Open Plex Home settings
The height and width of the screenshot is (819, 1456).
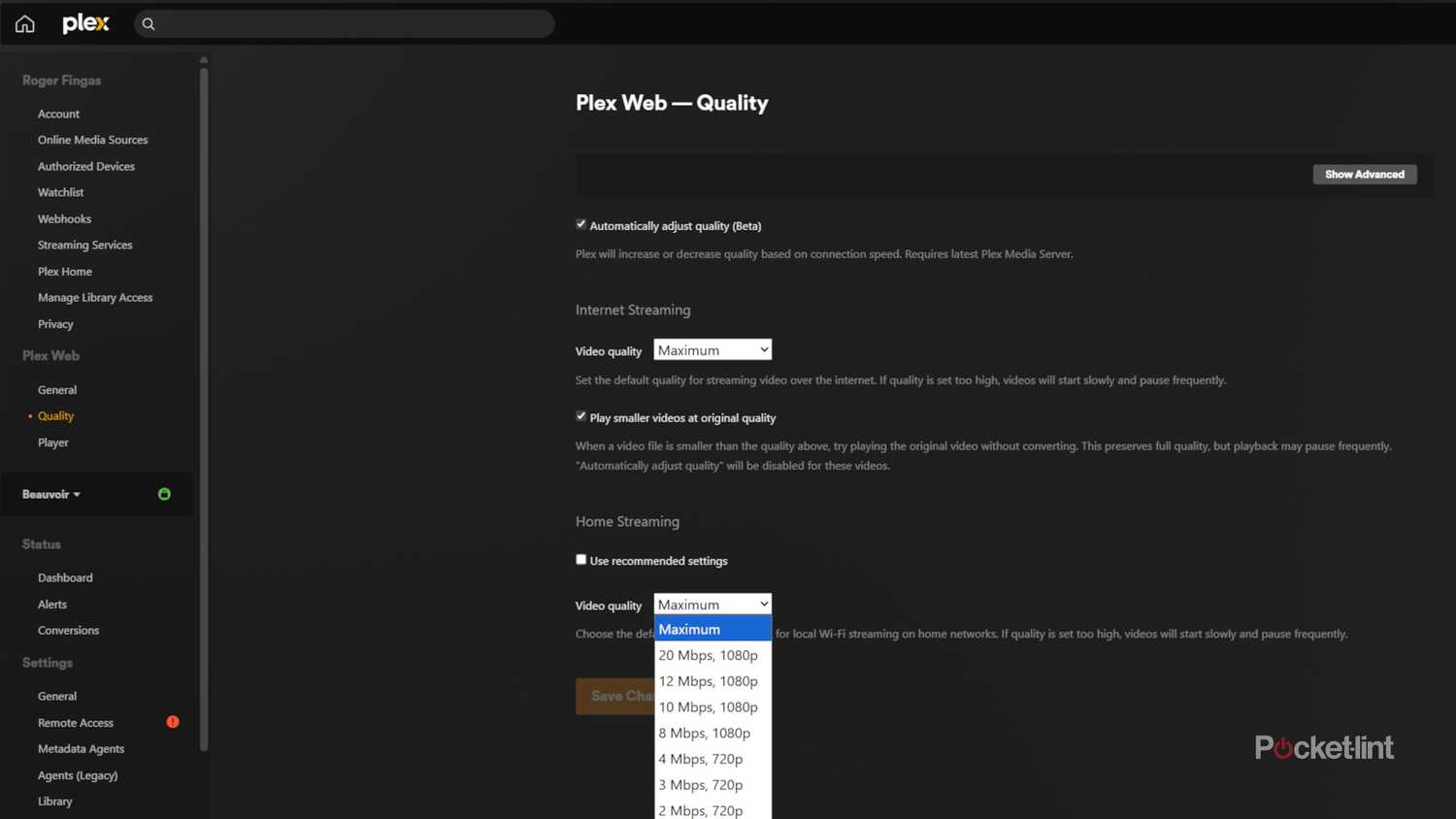click(x=65, y=271)
